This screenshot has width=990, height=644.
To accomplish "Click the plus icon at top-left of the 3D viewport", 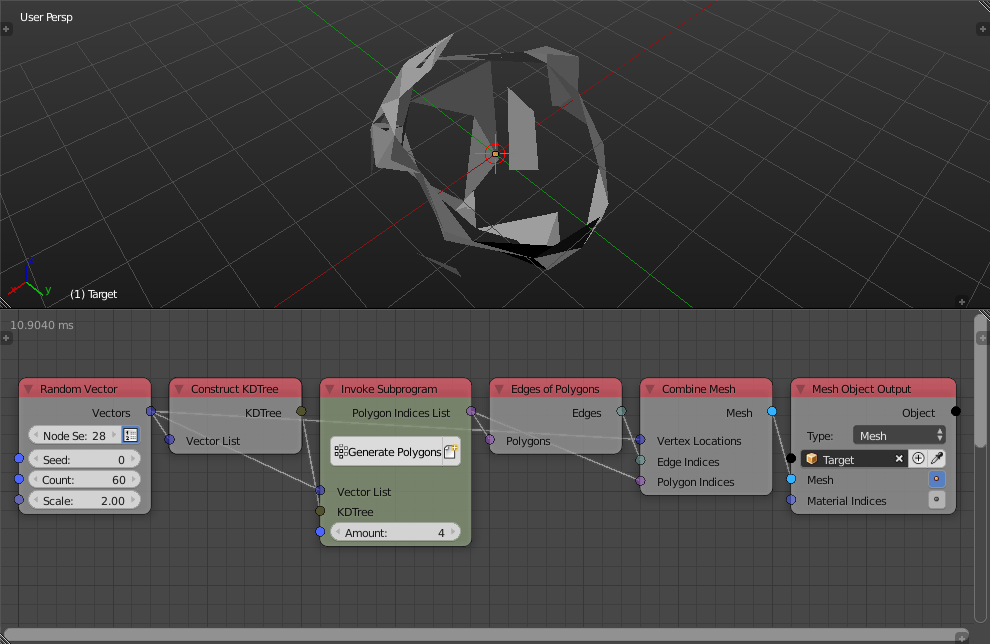I will [x=7, y=29].
